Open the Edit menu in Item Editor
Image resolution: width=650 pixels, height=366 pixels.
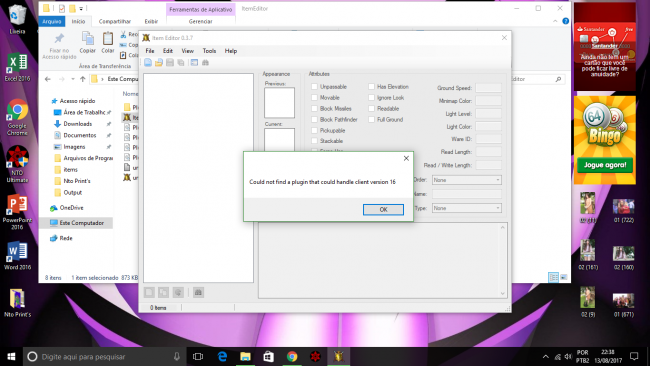coord(167,51)
